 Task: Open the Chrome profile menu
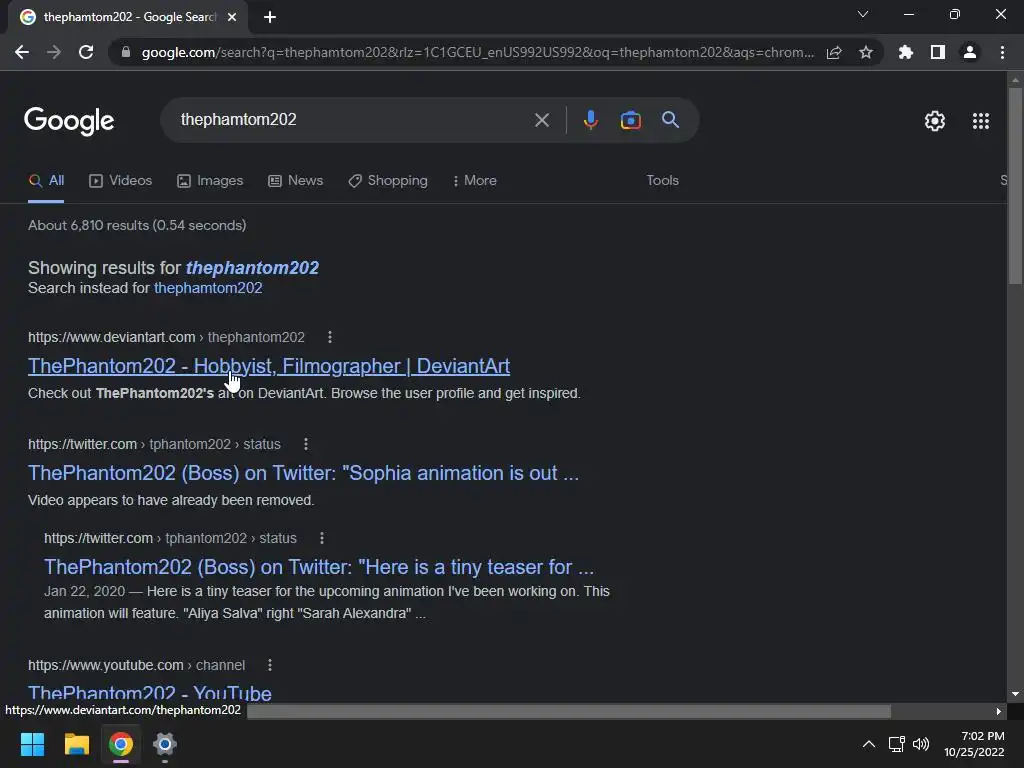tap(970, 52)
